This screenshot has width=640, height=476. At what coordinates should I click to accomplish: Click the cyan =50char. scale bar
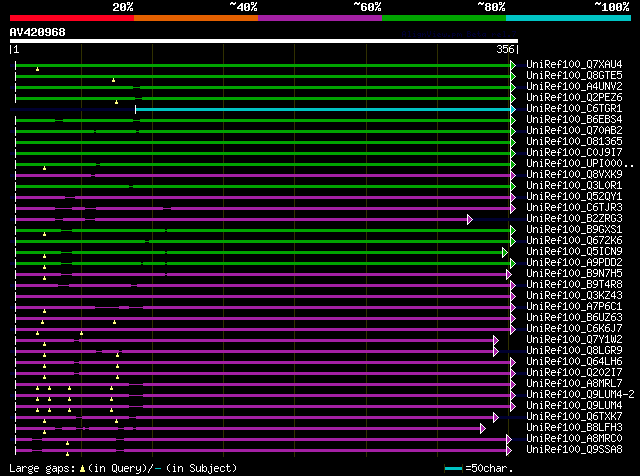453,468
